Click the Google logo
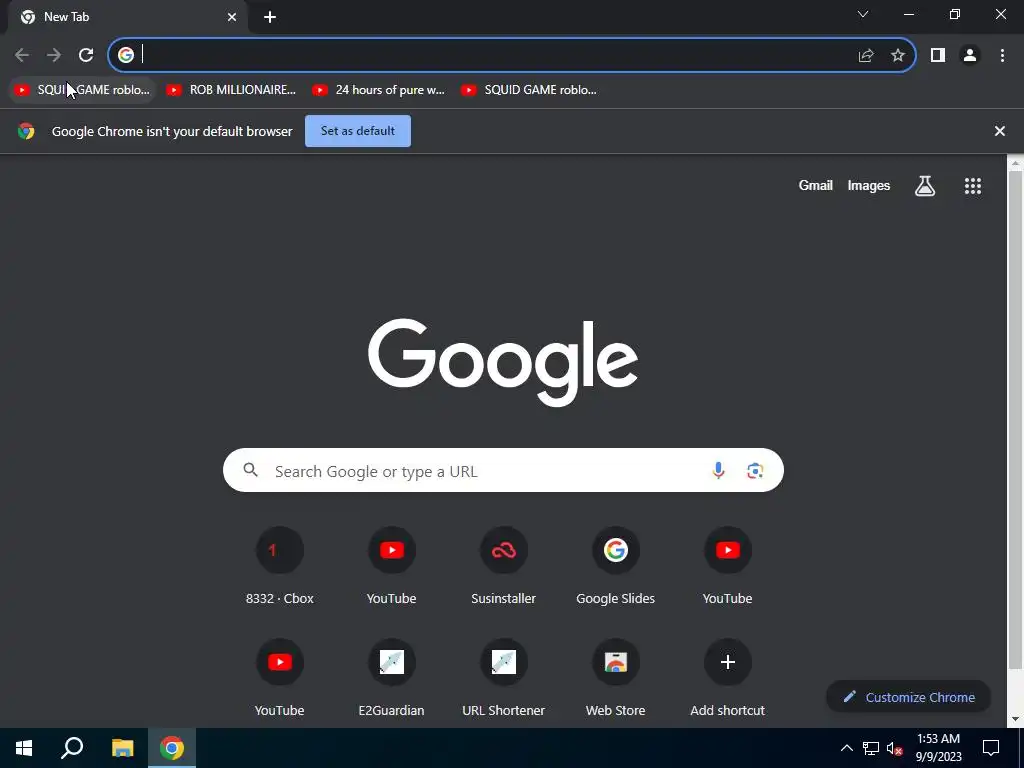Image resolution: width=1024 pixels, height=768 pixels. (x=503, y=362)
